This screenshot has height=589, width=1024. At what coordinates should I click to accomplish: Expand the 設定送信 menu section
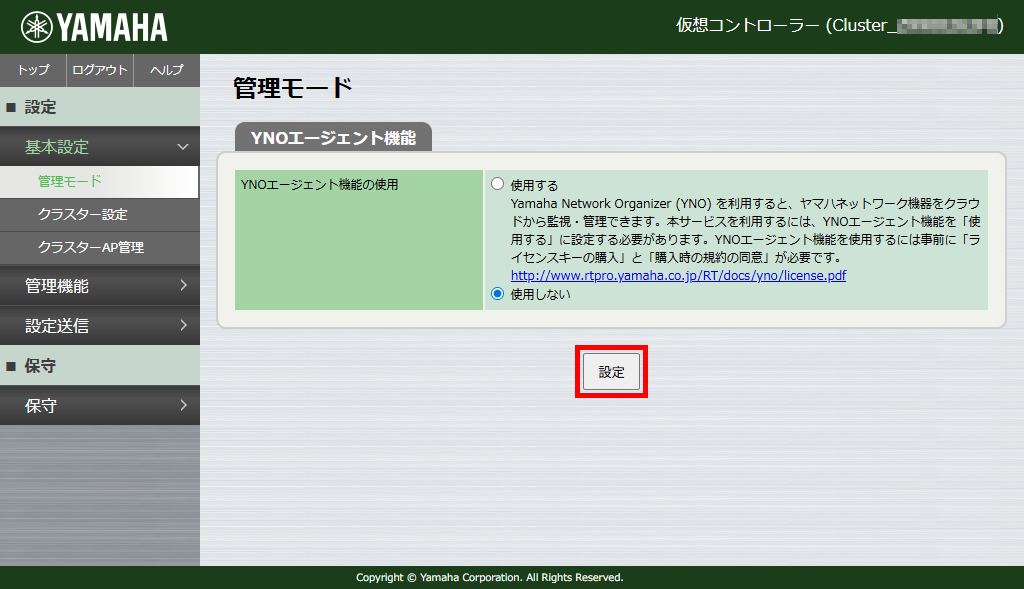point(100,325)
